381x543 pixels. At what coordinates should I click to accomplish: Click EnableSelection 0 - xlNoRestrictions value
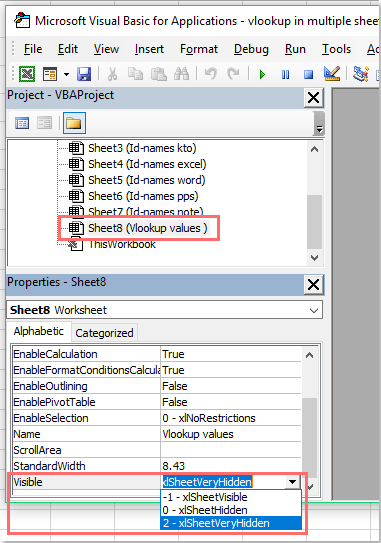click(231, 418)
